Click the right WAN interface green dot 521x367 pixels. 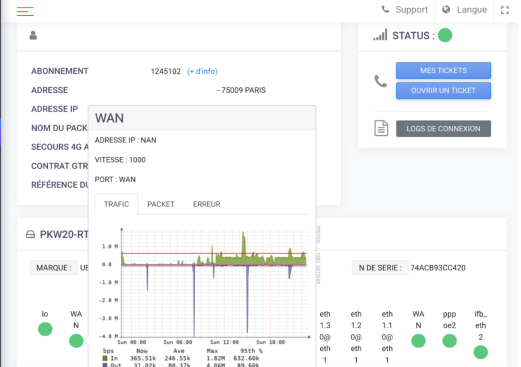(418, 341)
